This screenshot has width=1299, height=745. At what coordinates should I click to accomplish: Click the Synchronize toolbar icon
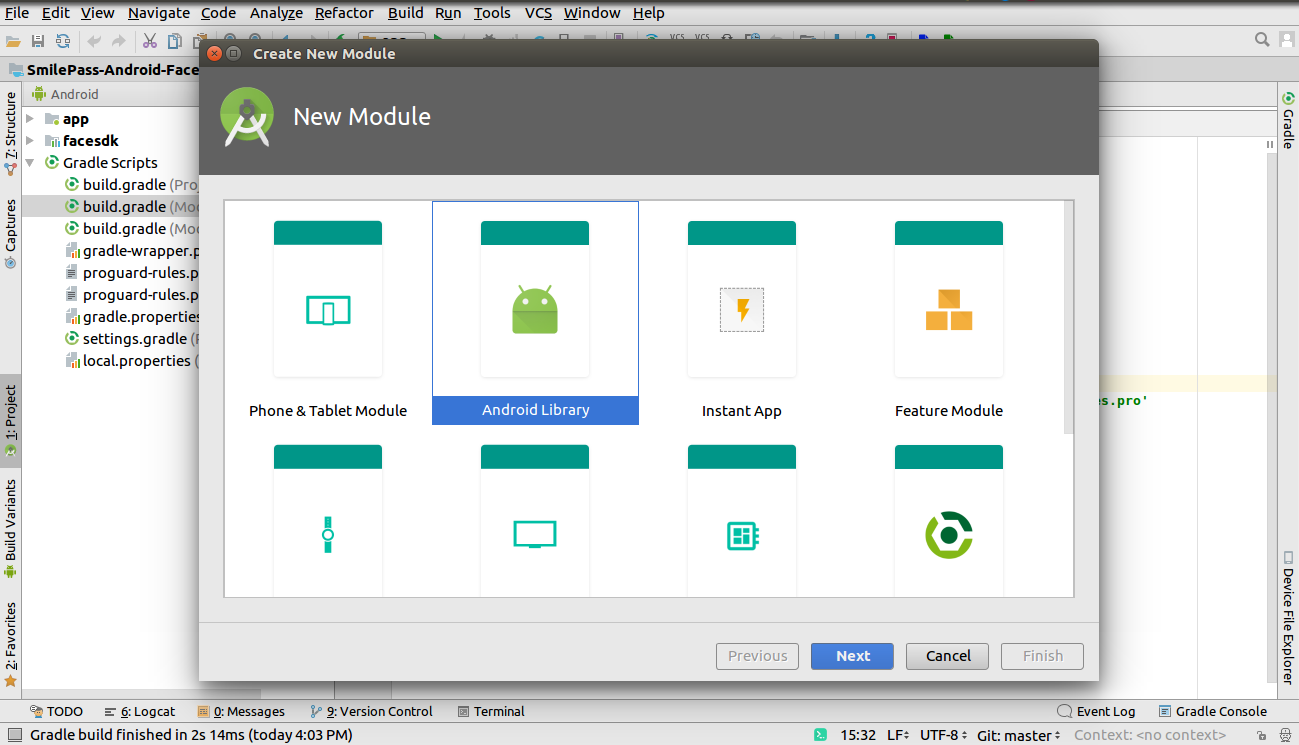coord(63,41)
